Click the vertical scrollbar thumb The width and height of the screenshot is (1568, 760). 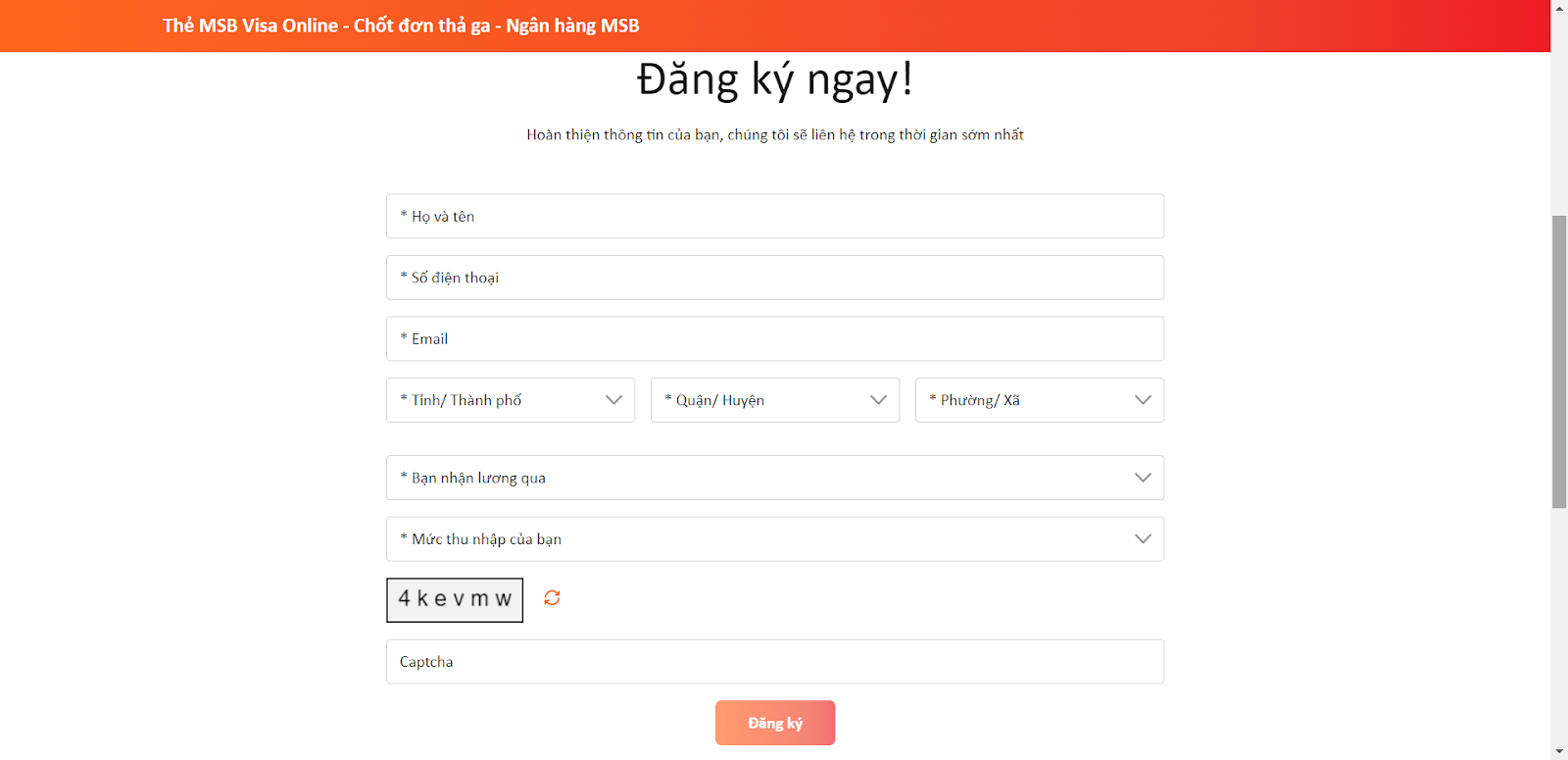[1559, 361]
